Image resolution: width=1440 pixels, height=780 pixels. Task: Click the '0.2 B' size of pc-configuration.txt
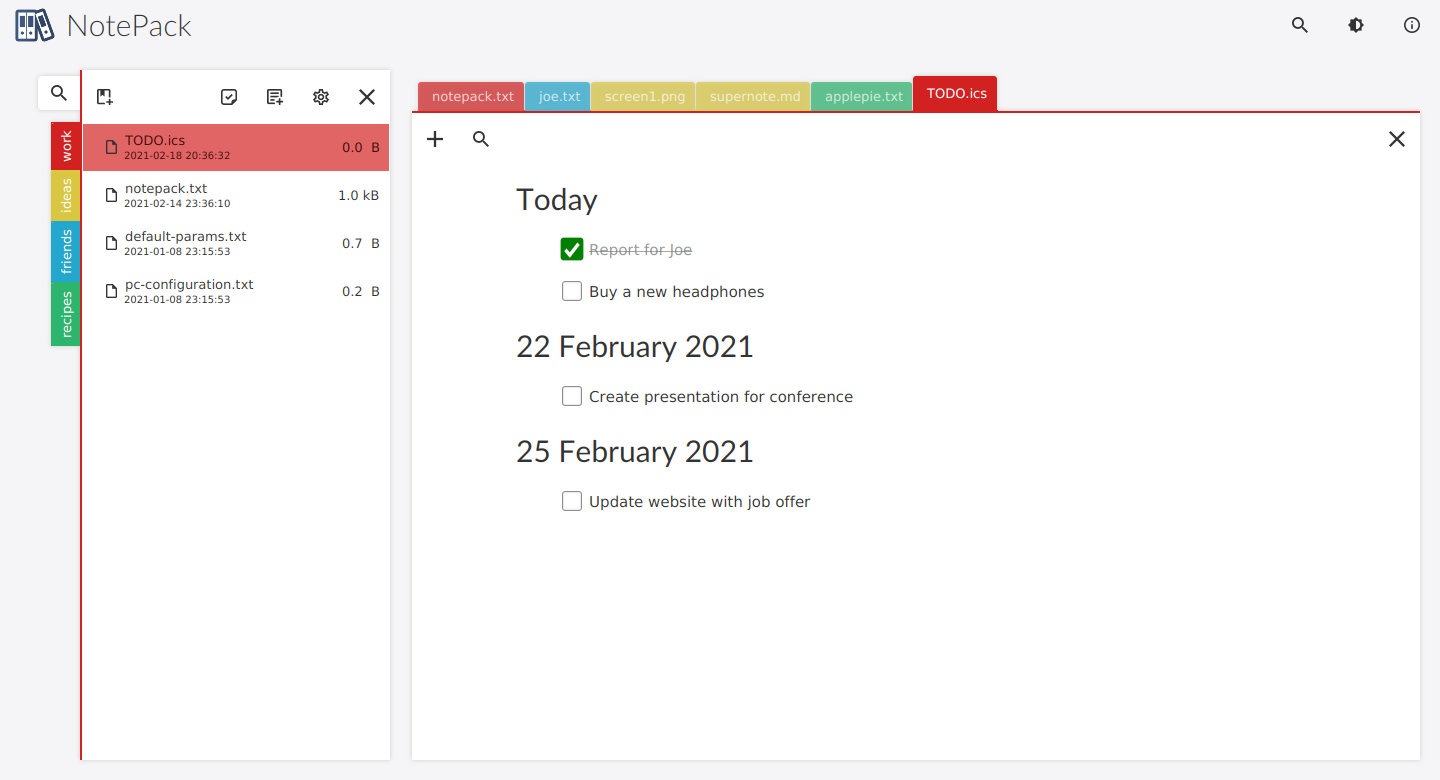click(x=361, y=291)
